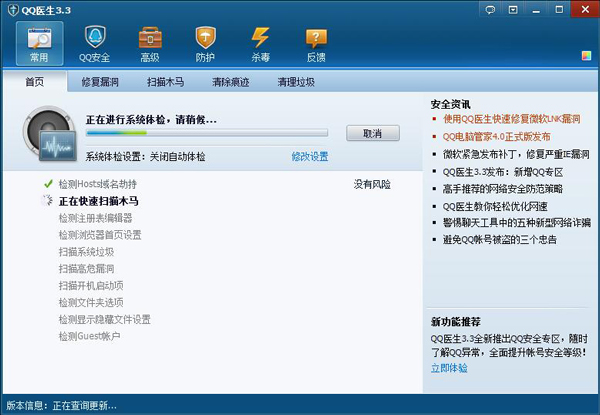The height and width of the screenshot is (415, 600).
Task: Open news QQ医生教你轻松优化网速
Action: pyautogui.click(x=495, y=207)
